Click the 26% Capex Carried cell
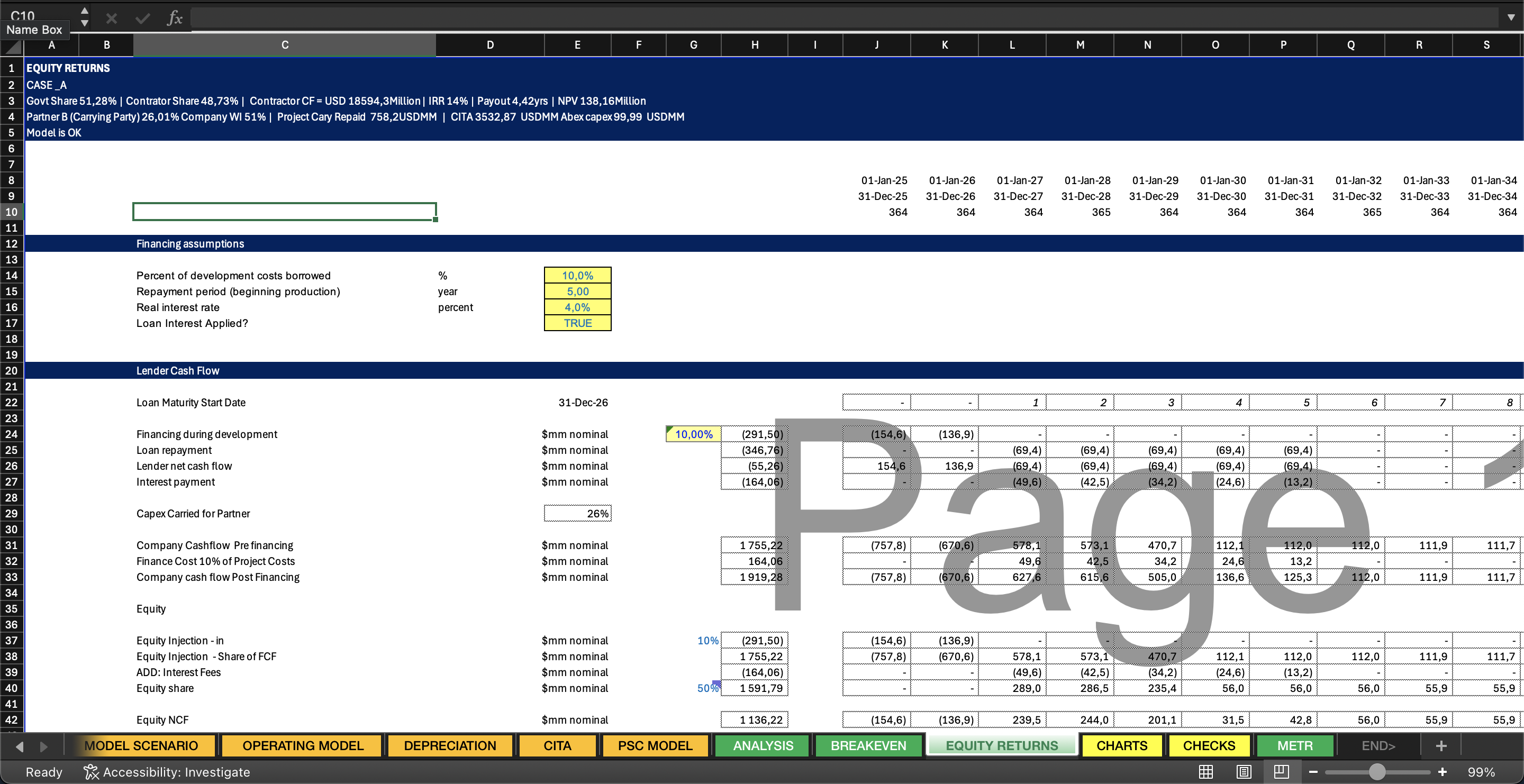 [x=577, y=513]
